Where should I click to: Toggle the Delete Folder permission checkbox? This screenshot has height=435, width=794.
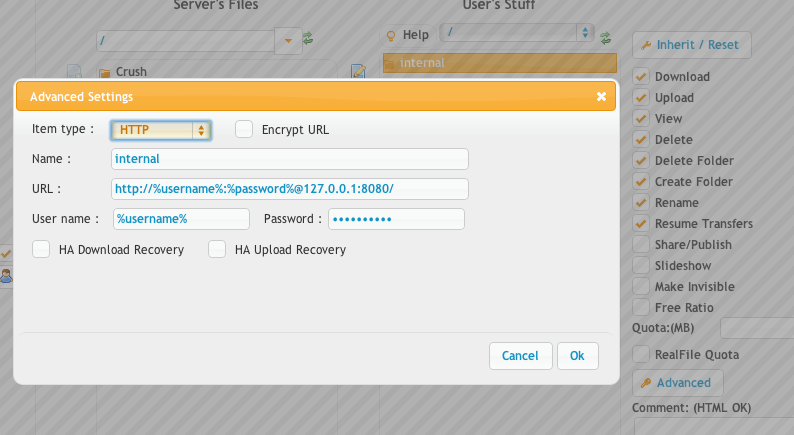tap(641, 161)
